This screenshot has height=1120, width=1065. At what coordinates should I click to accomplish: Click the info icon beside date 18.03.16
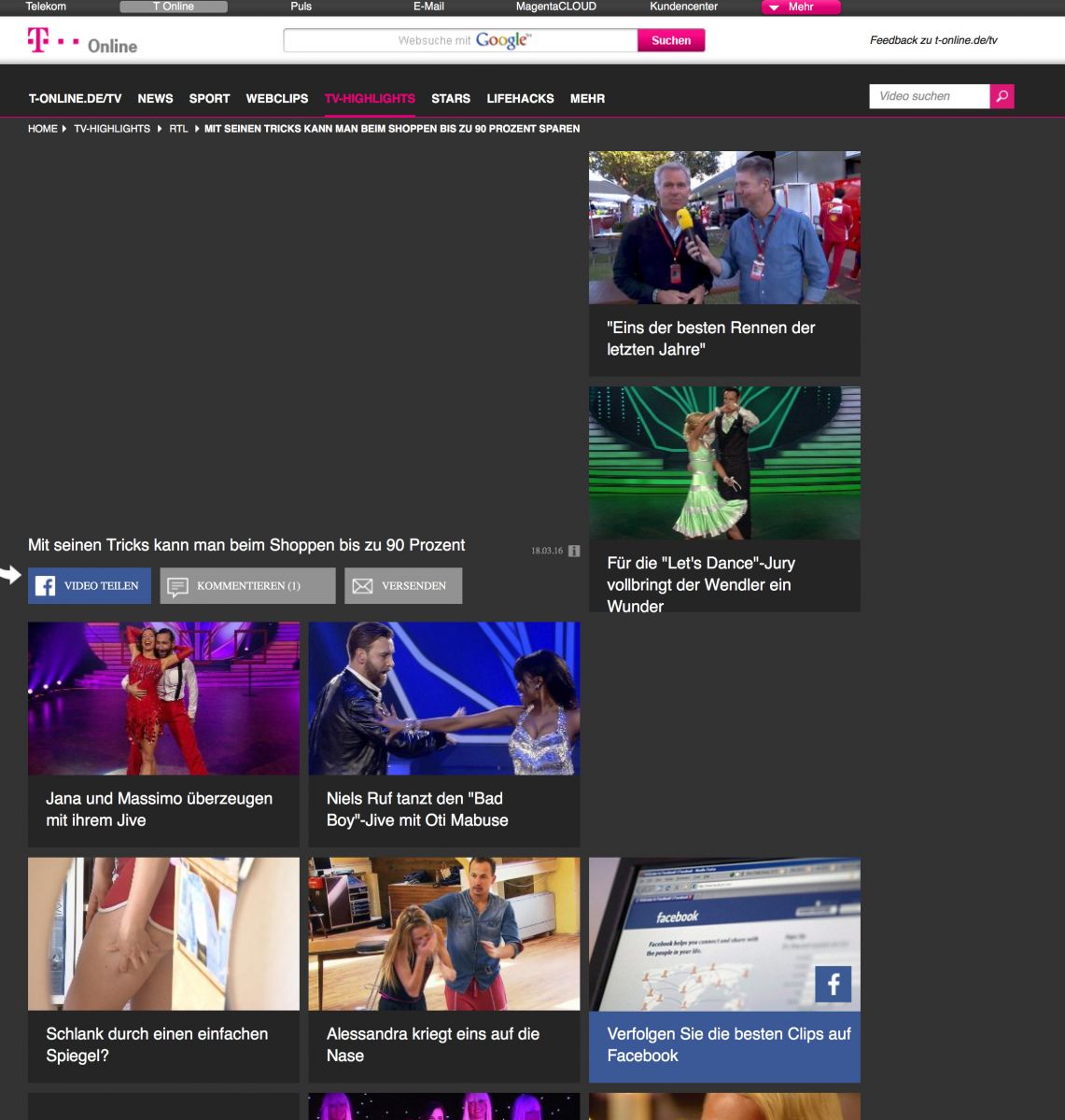point(574,551)
